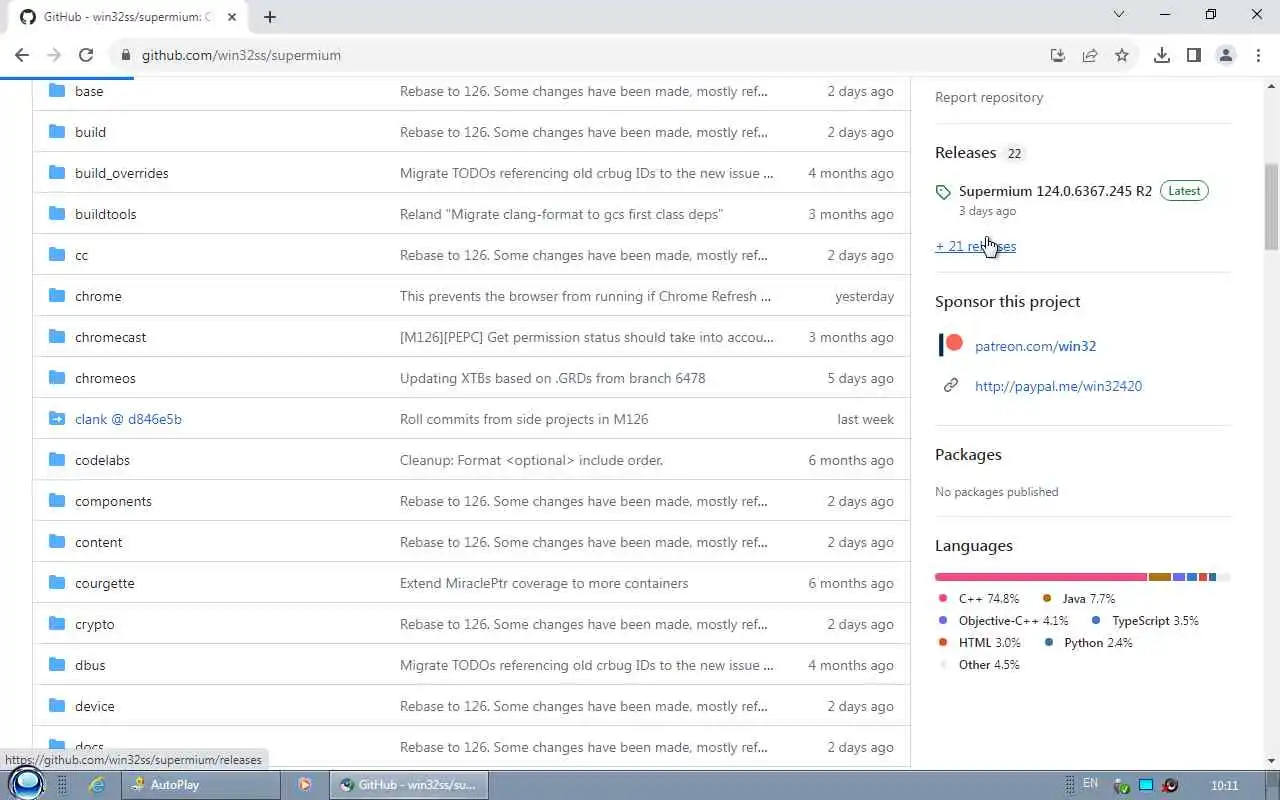
Task: Toggle the browser side panel
Action: (1194, 55)
